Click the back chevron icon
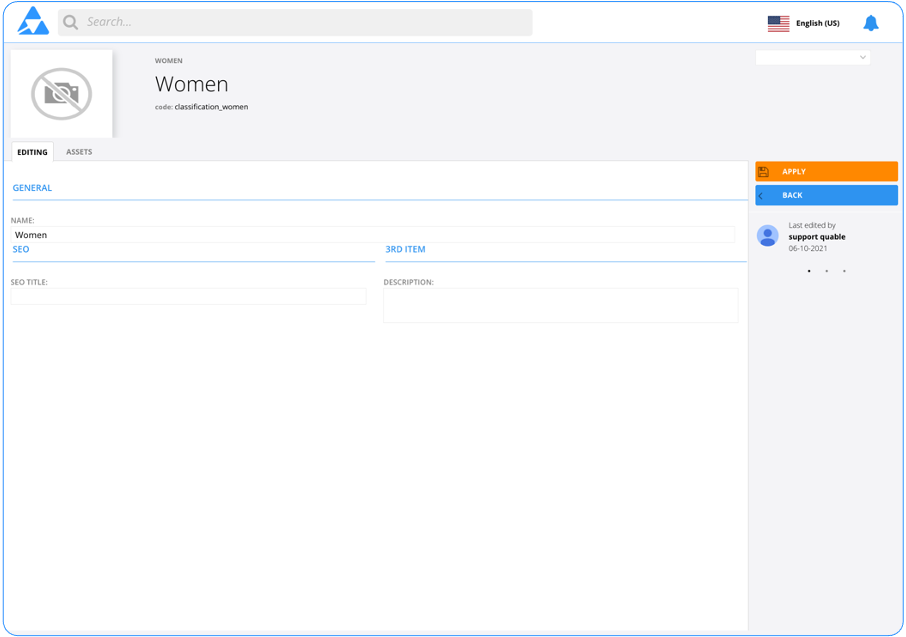This screenshot has width=906, height=637. (760, 196)
